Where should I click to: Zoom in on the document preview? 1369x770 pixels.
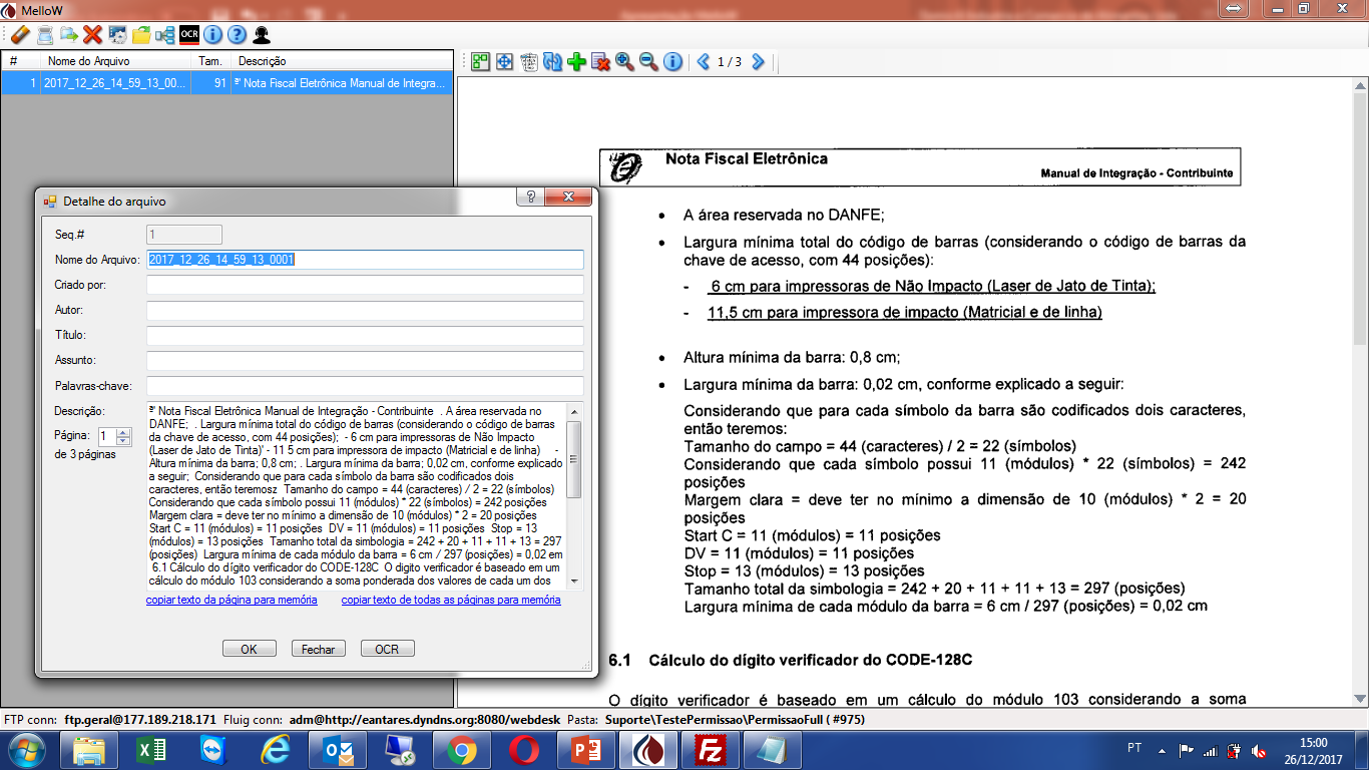click(625, 62)
